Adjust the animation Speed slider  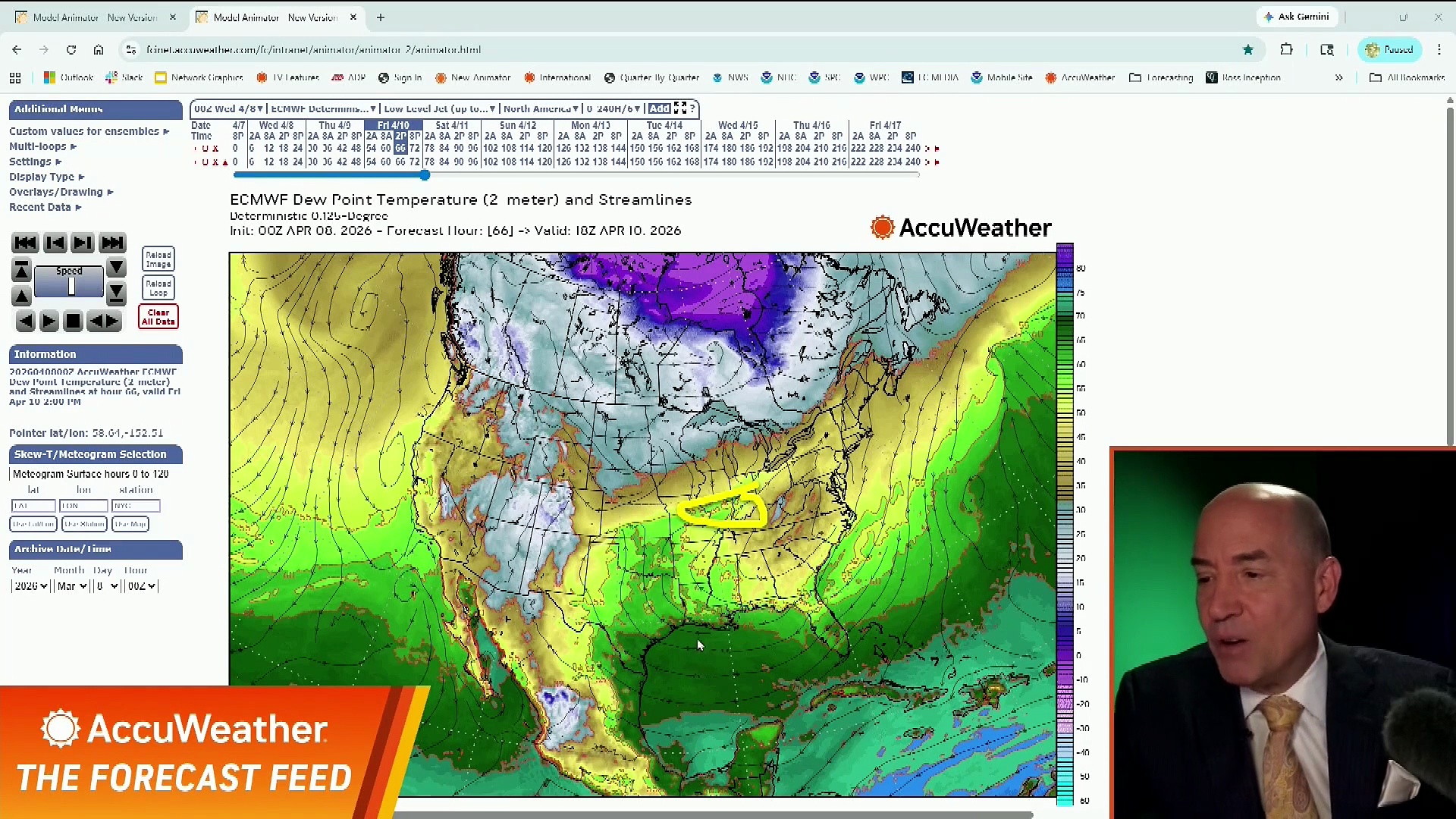click(71, 287)
